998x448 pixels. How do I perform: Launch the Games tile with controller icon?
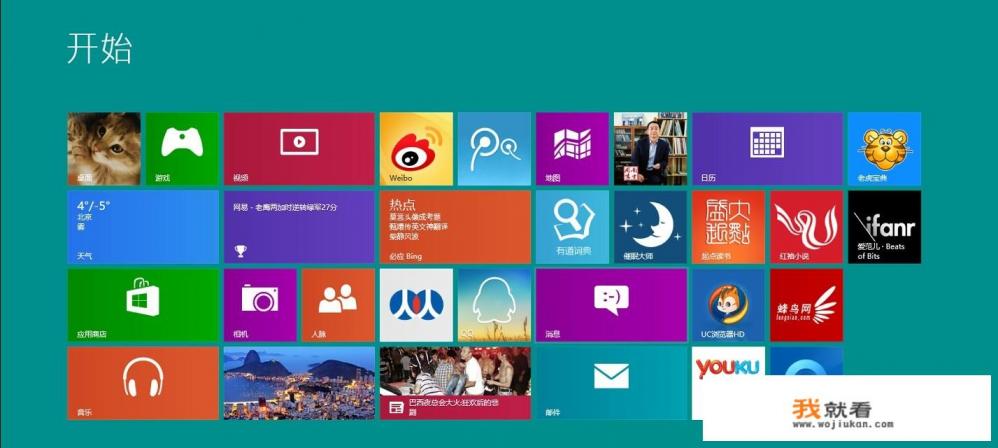(182, 149)
